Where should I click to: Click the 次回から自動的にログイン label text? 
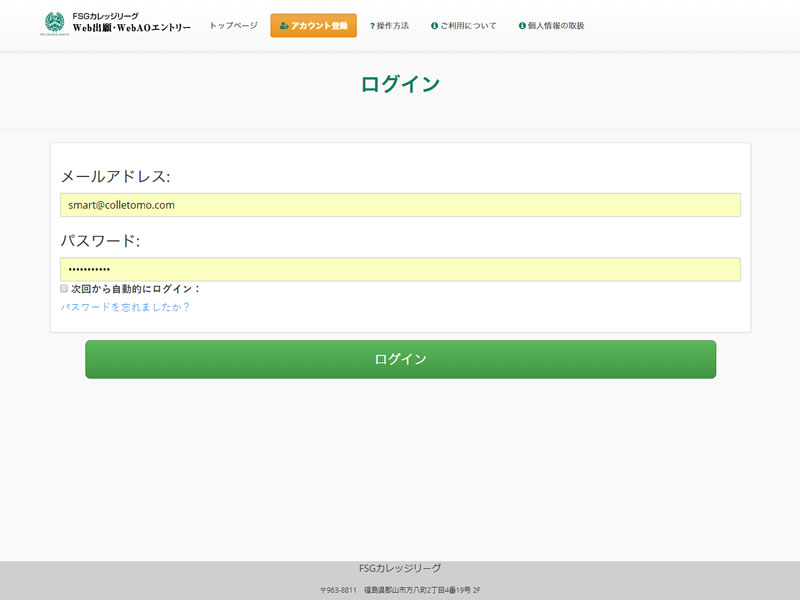135,289
